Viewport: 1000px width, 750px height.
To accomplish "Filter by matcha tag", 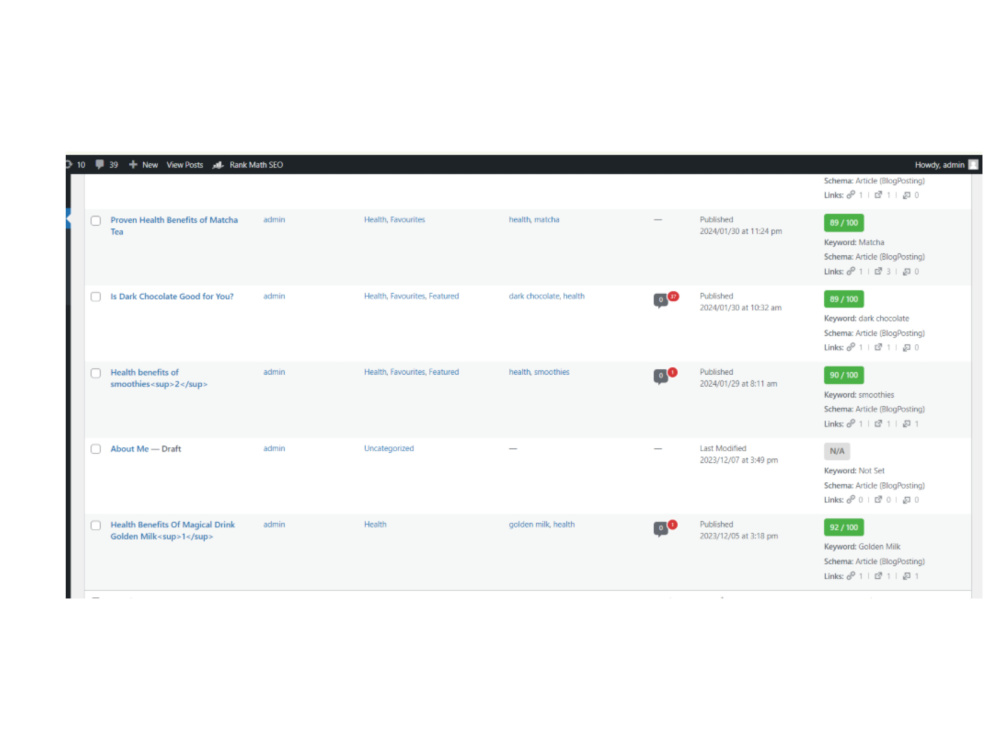I will click(x=547, y=219).
